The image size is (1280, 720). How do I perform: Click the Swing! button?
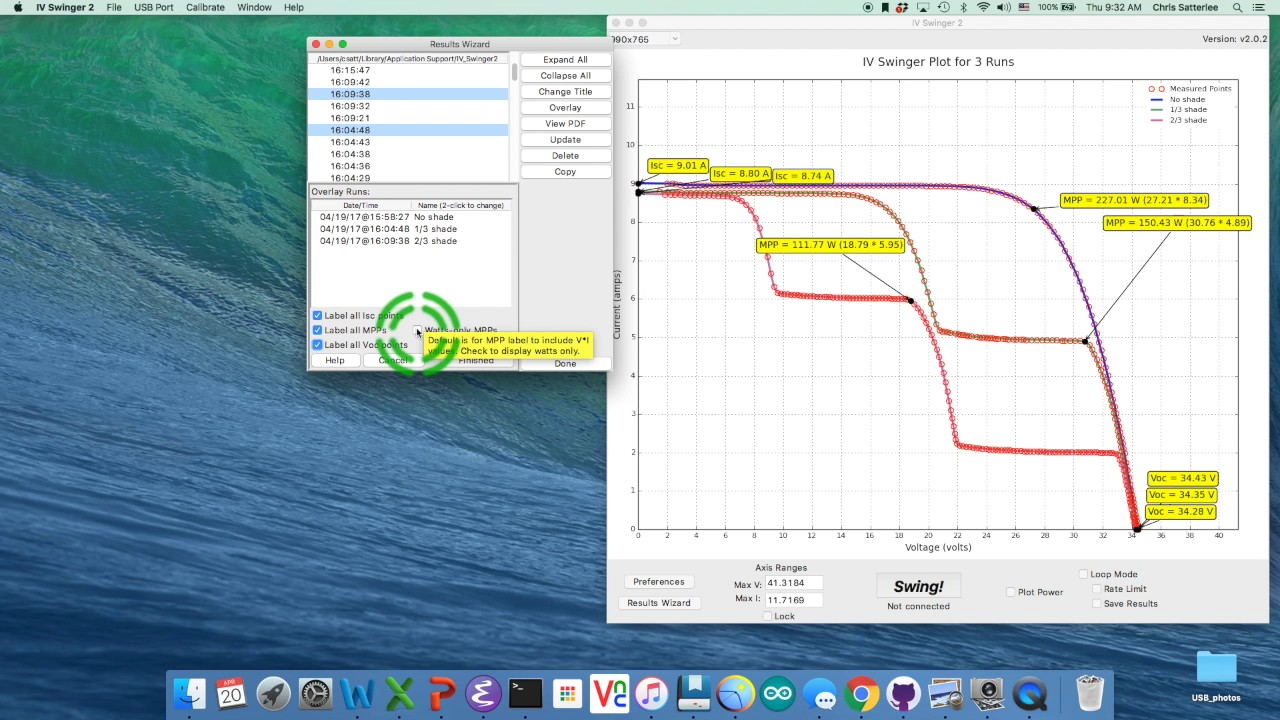(918, 587)
